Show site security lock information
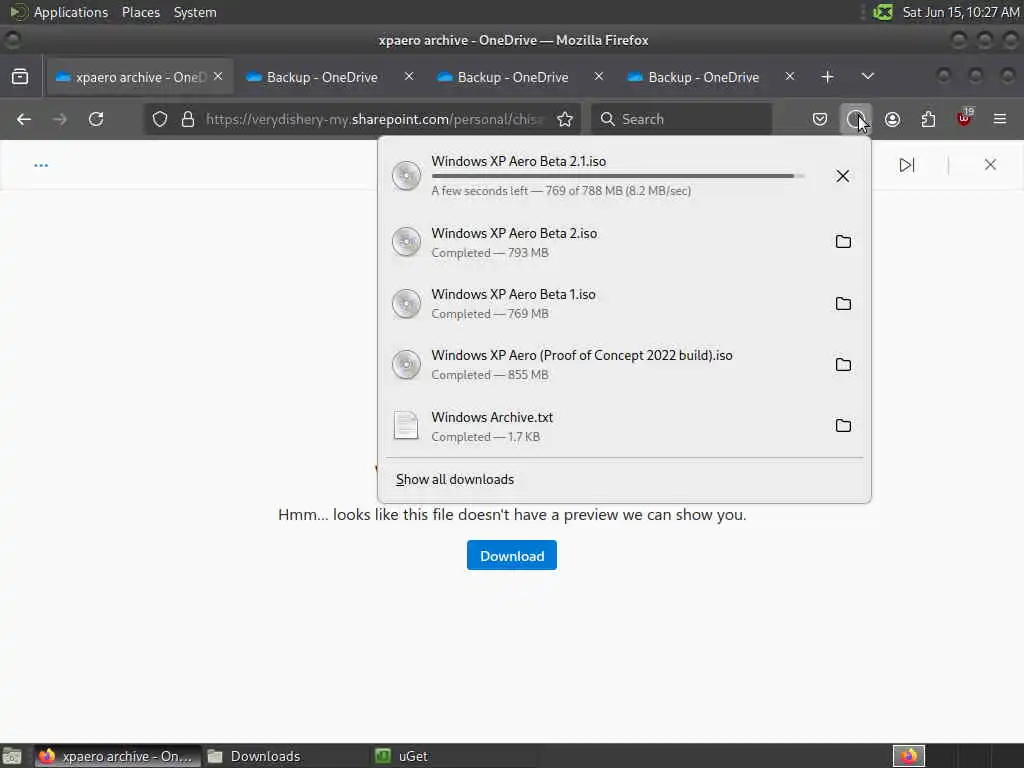 pyautogui.click(x=188, y=119)
